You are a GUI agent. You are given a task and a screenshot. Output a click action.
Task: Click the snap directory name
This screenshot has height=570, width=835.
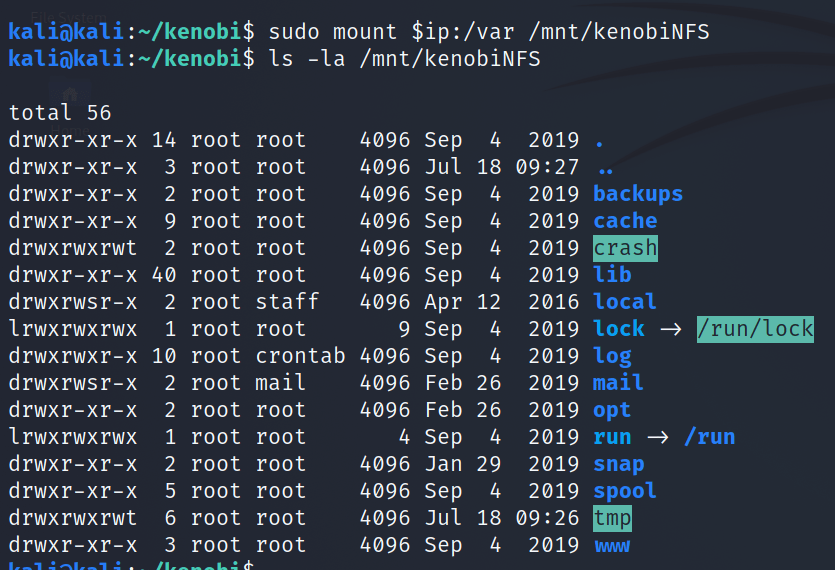pyautogui.click(x=618, y=464)
